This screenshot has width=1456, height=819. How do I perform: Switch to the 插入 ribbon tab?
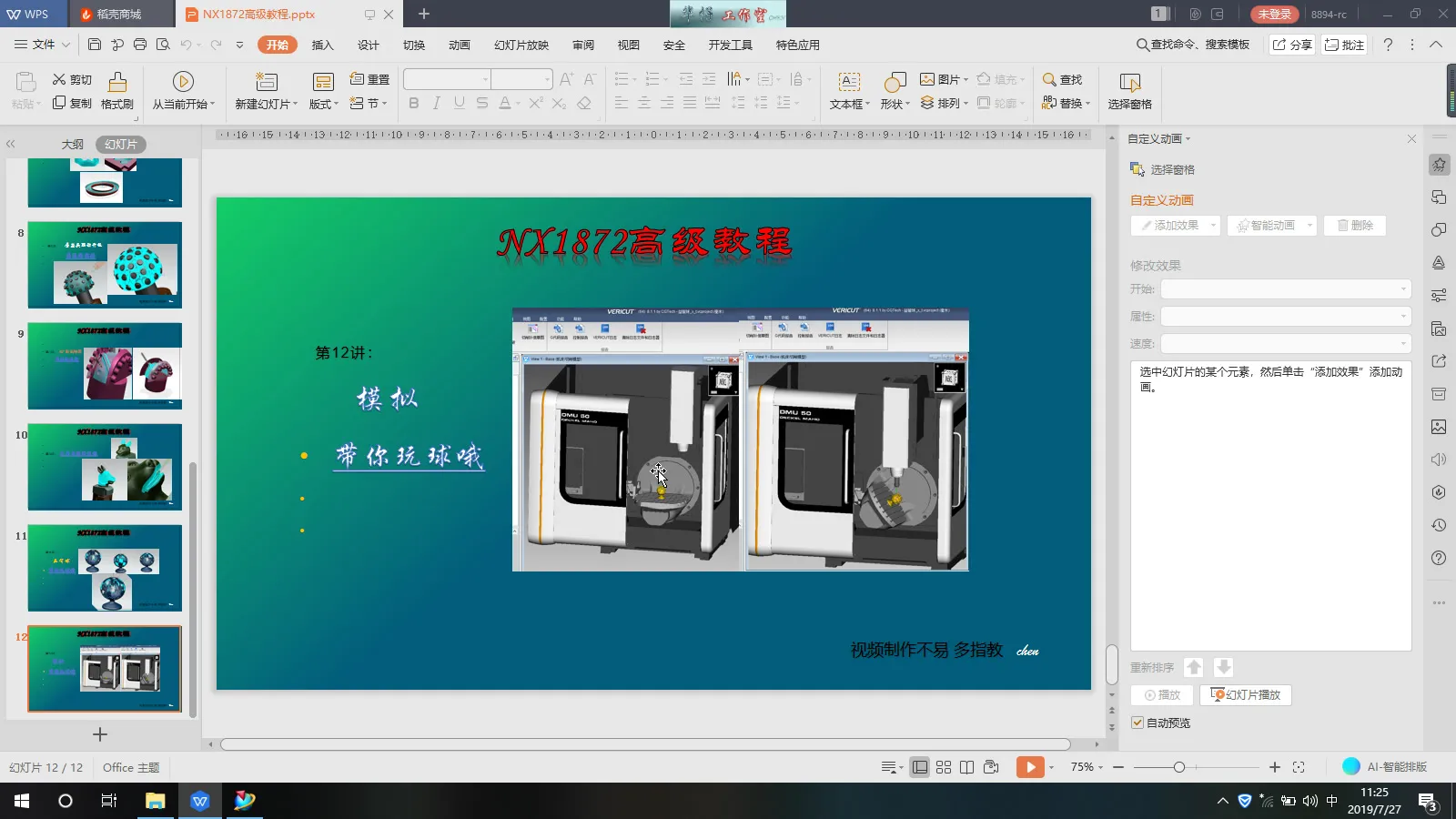(x=322, y=44)
